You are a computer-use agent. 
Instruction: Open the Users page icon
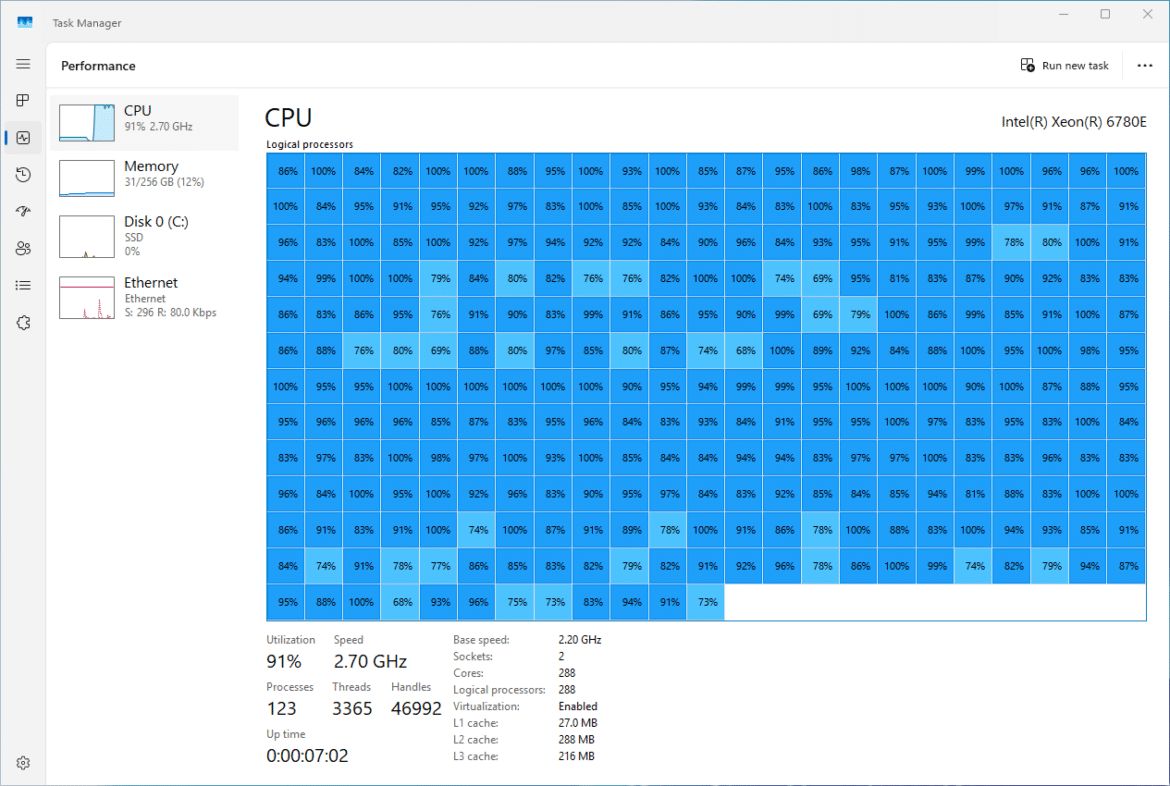pos(23,249)
